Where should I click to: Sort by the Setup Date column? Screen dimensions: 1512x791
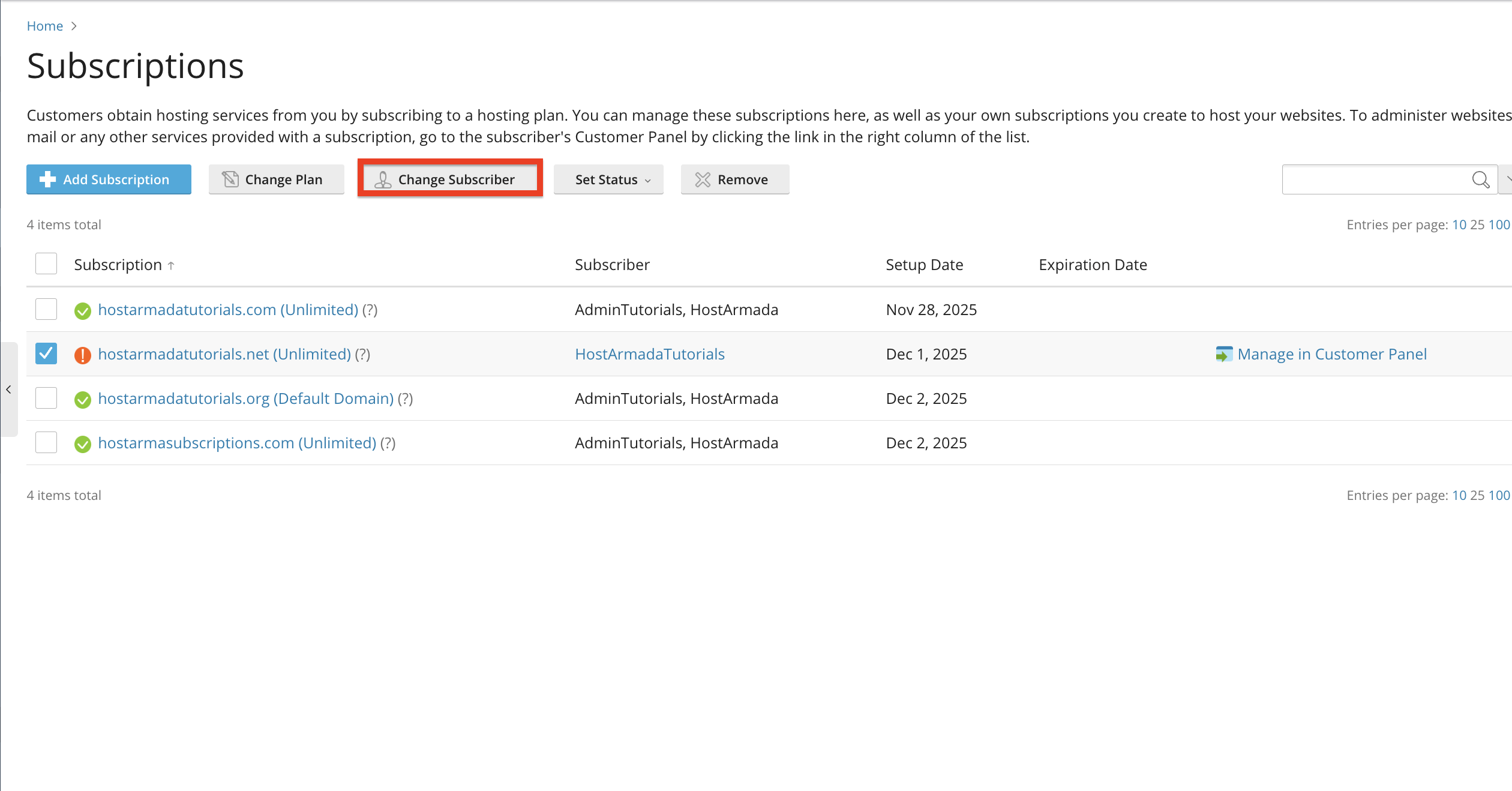click(925, 265)
